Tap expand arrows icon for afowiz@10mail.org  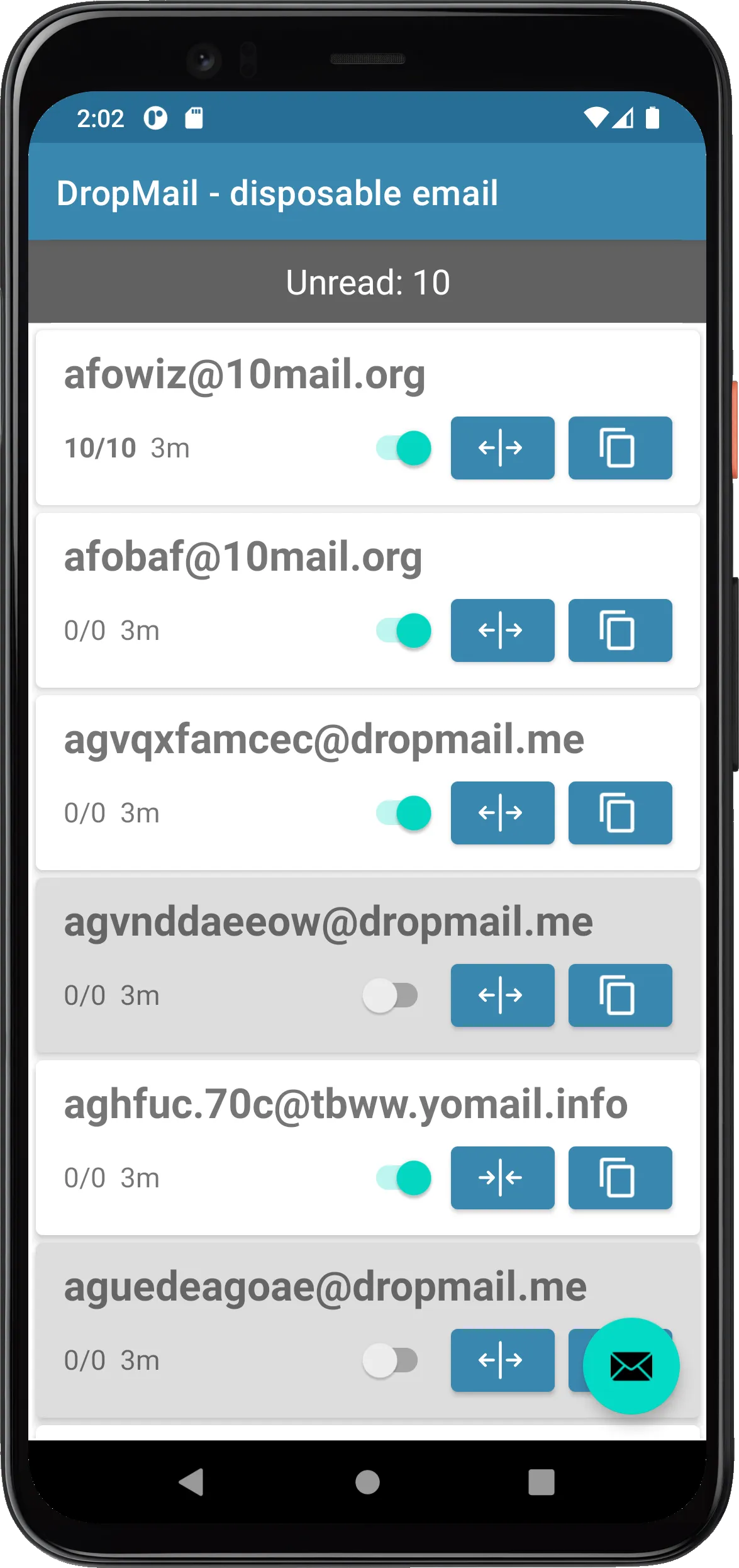(x=503, y=448)
